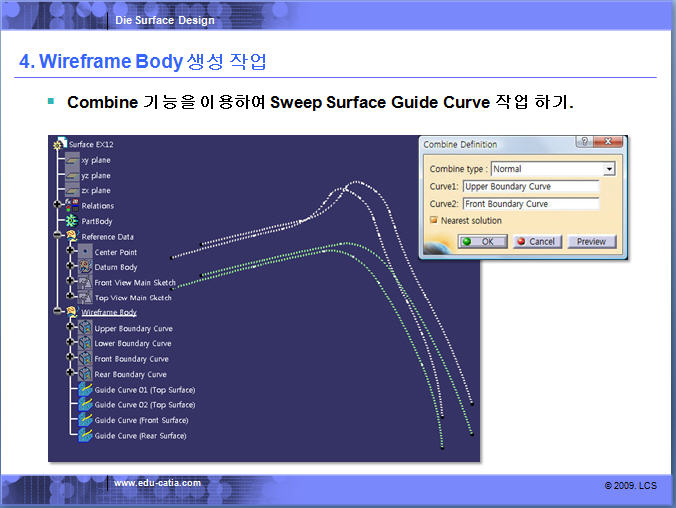Select Guide Curve 01 (Top Surface) icon
676x508 pixels.
pos(85,390)
